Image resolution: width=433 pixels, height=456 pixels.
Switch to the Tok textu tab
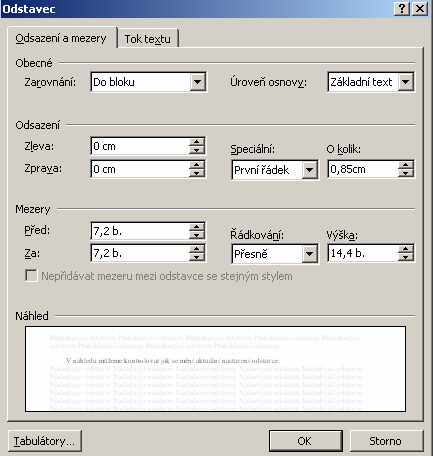pyautogui.click(x=148, y=39)
